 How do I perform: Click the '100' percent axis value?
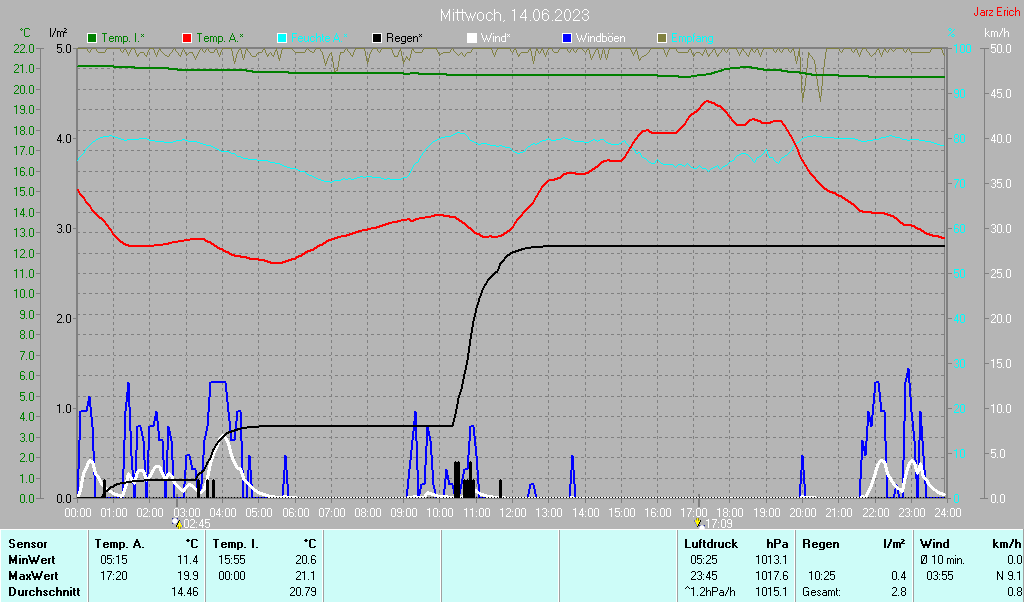964,48
